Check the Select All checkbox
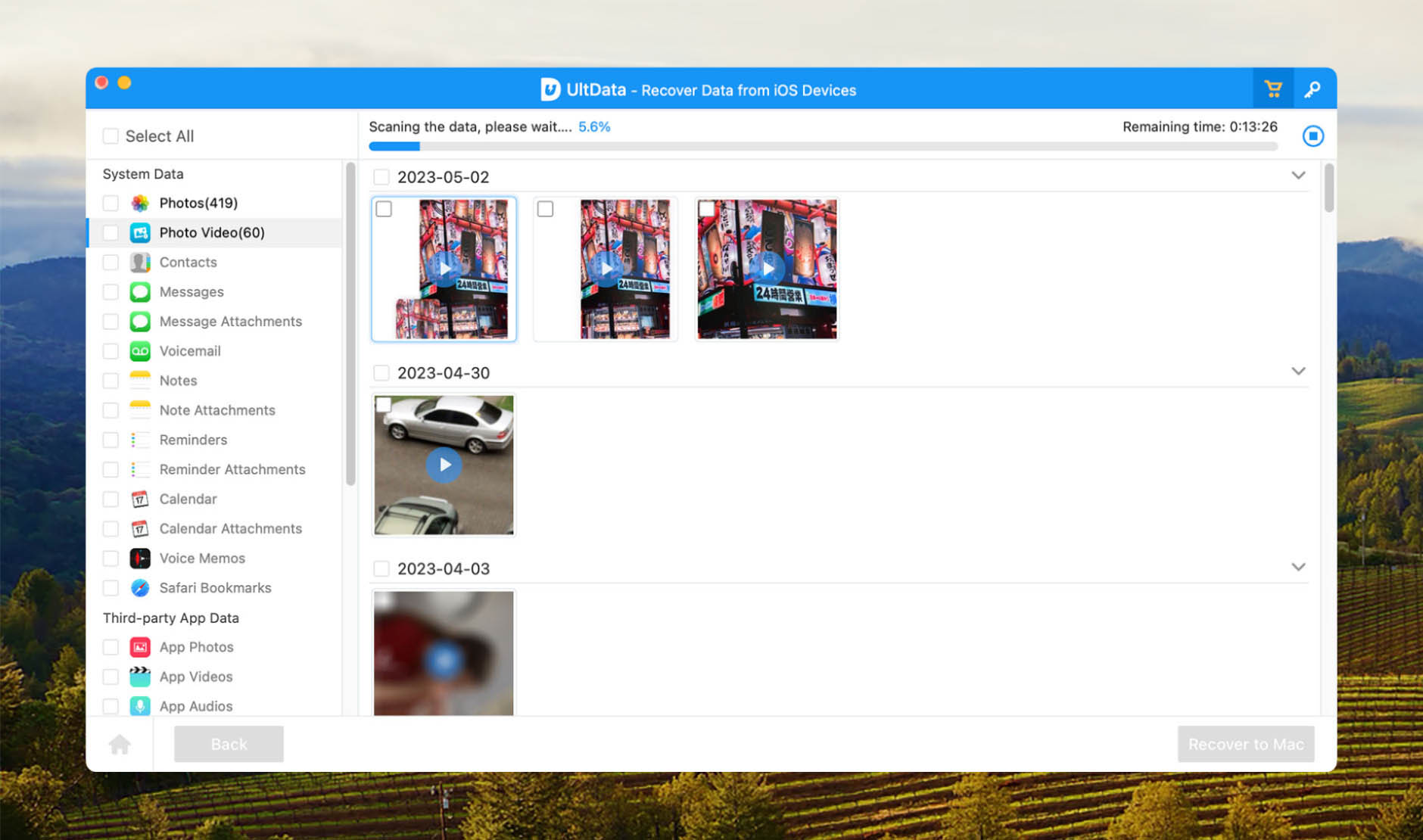Image resolution: width=1423 pixels, height=840 pixels. pyautogui.click(x=111, y=135)
